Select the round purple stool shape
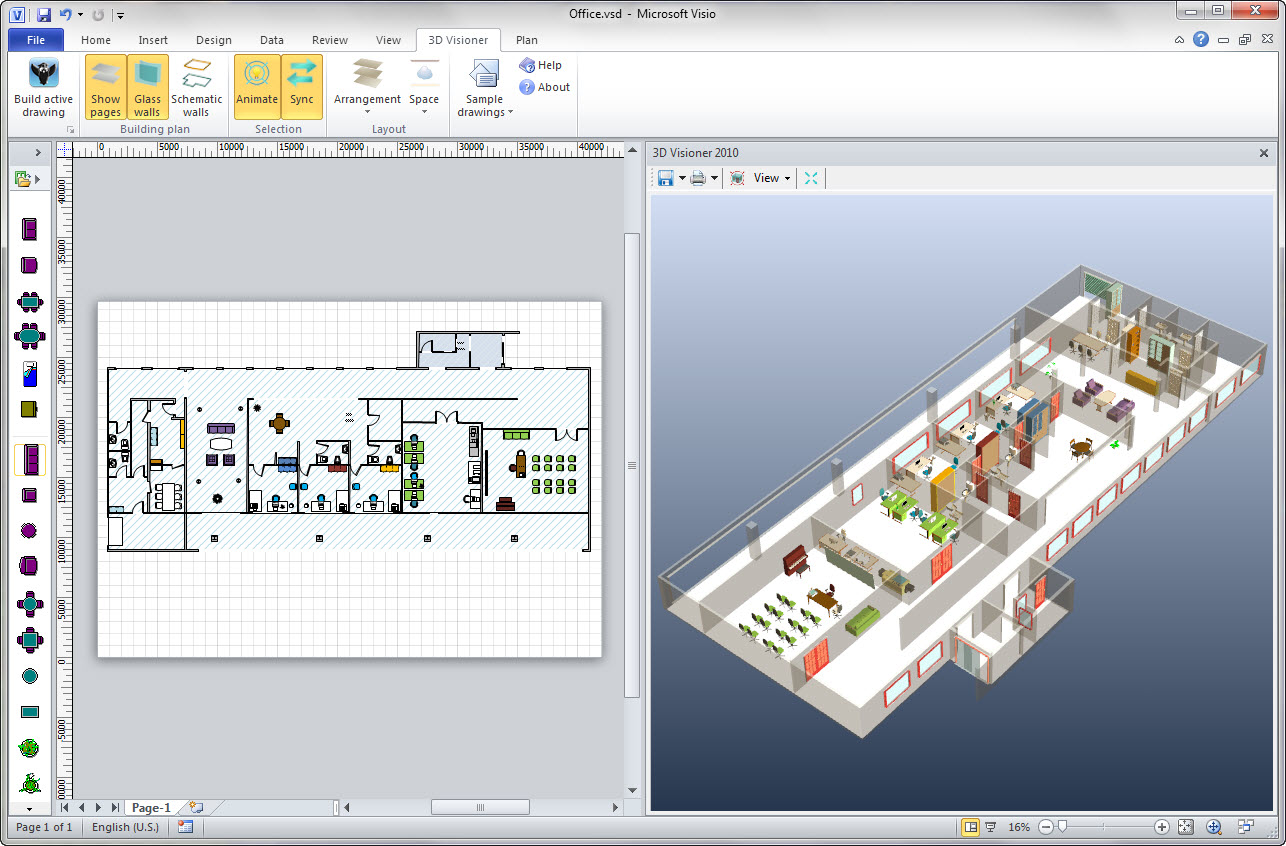 (29, 529)
